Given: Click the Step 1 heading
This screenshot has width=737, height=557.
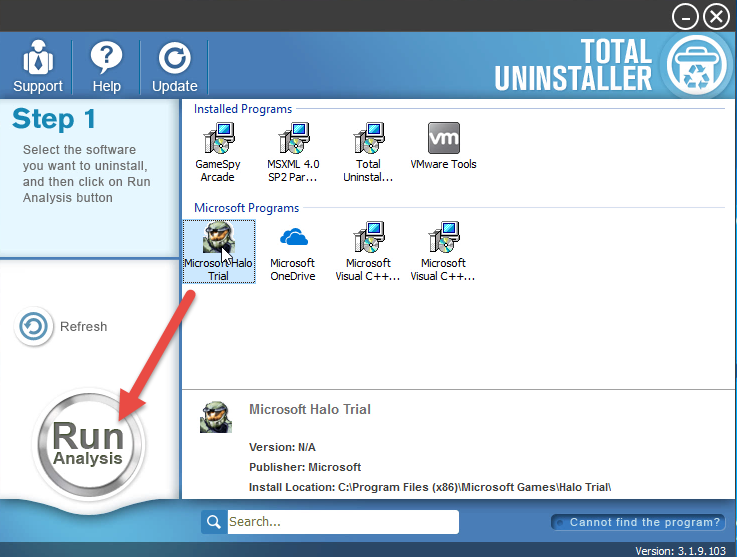Looking at the screenshot, I should click(x=54, y=118).
